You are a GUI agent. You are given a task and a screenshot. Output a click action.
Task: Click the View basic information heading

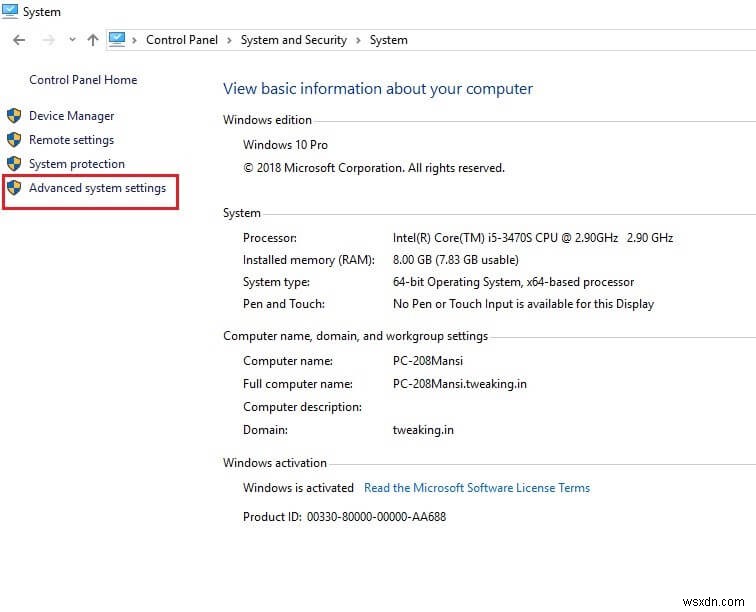click(x=378, y=89)
